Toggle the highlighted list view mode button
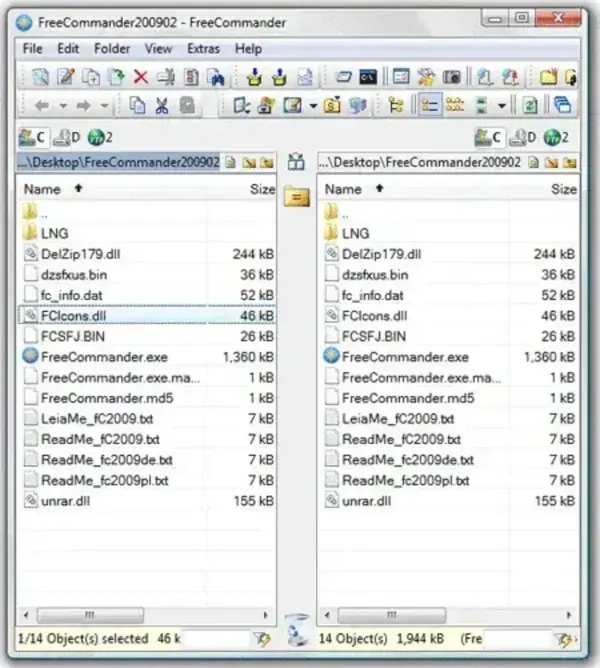This screenshot has width=600, height=668. click(x=430, y=105)
